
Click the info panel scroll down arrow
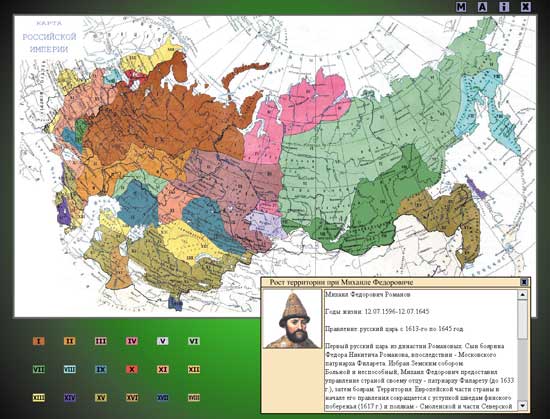pyautogui.click(x=523, y=406)
